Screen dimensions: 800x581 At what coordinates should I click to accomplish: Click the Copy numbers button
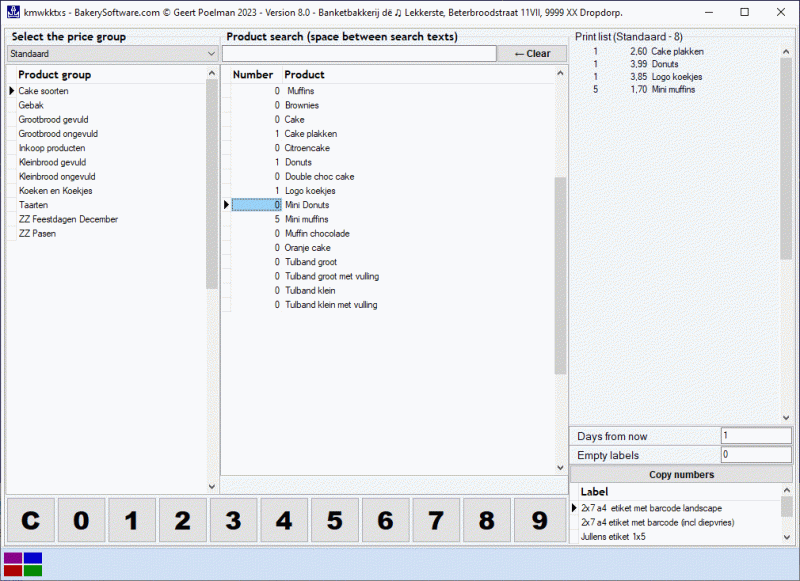(681, 473)
